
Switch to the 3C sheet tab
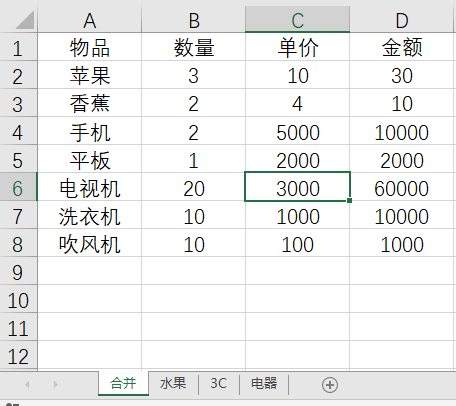tap(219, 383)
